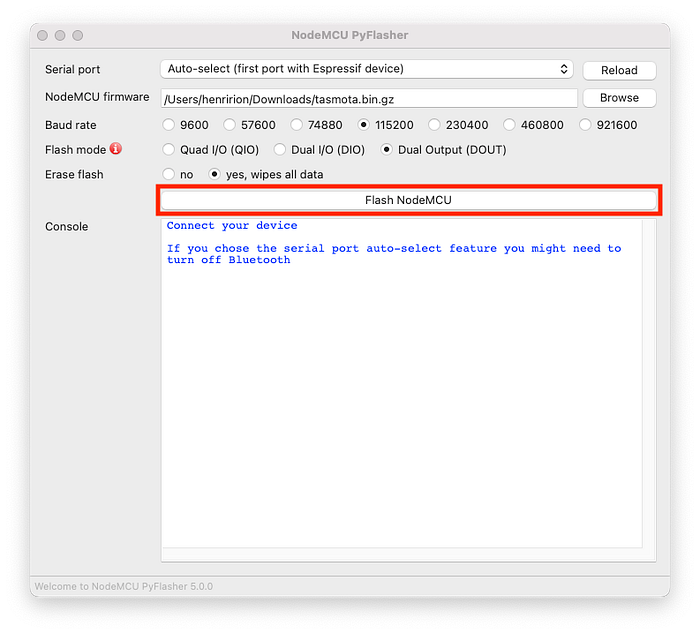Click the status bar welcome message
The image size is (700, 634).
124,586
